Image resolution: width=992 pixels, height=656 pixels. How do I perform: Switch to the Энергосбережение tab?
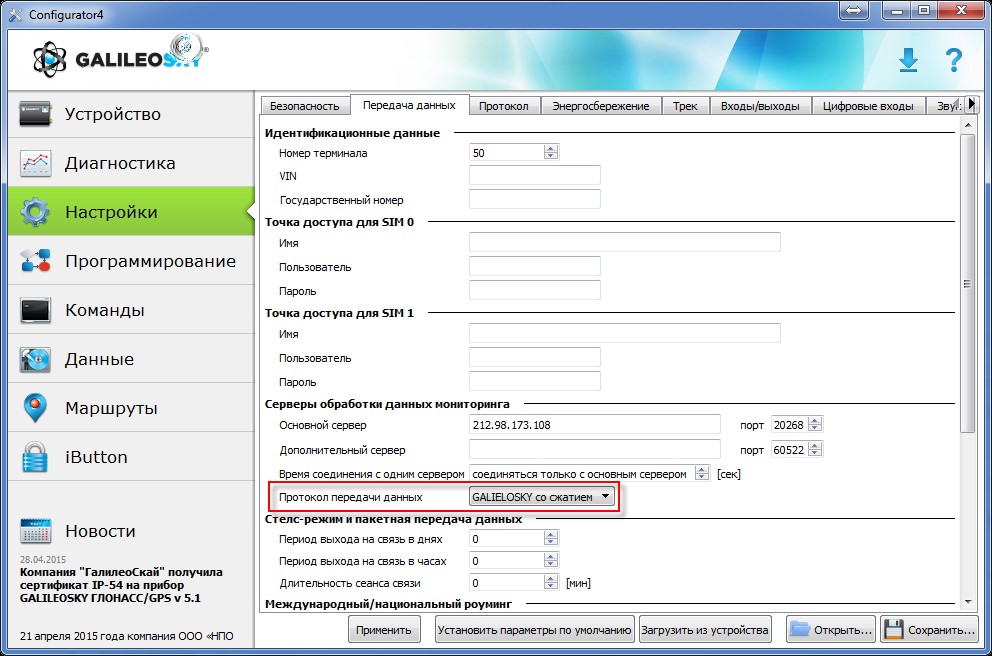click(x=600, y=106)
